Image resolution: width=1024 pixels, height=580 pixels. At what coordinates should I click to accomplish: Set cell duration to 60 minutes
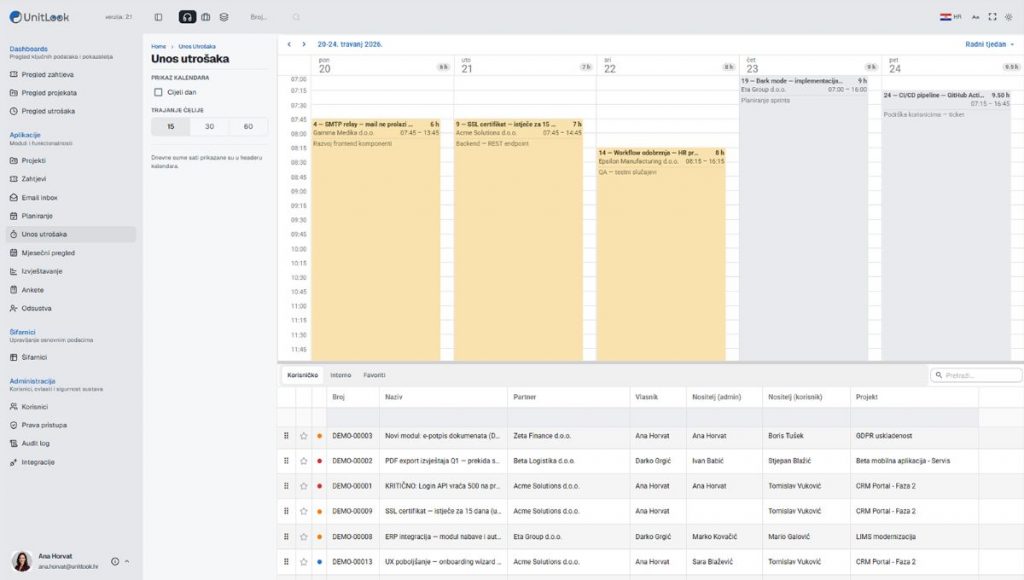pos(248,127)
